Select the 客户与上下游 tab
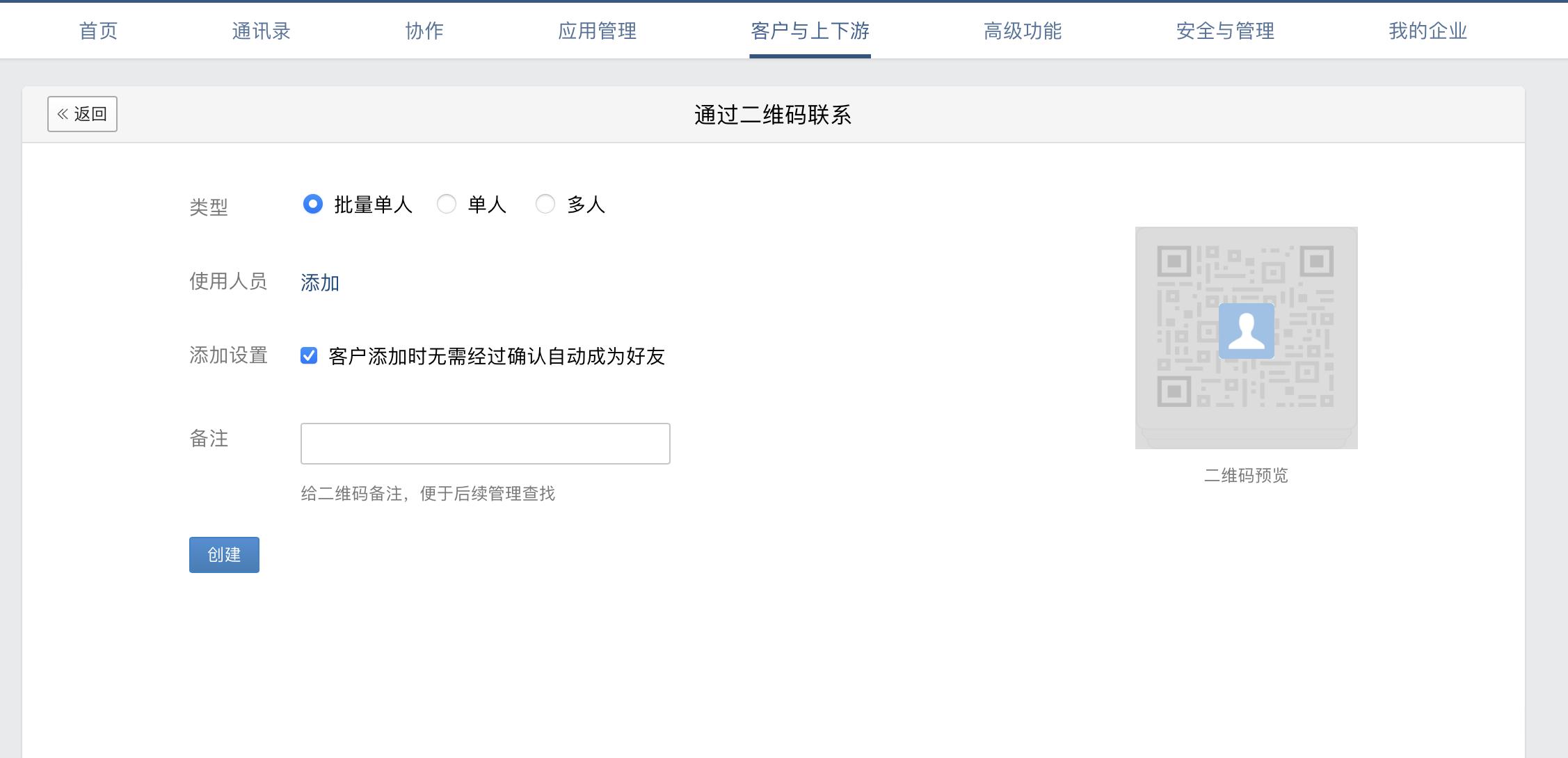The height and width of the screenshot is (758, 1568). pyautogui.click(x=810, y=31)
